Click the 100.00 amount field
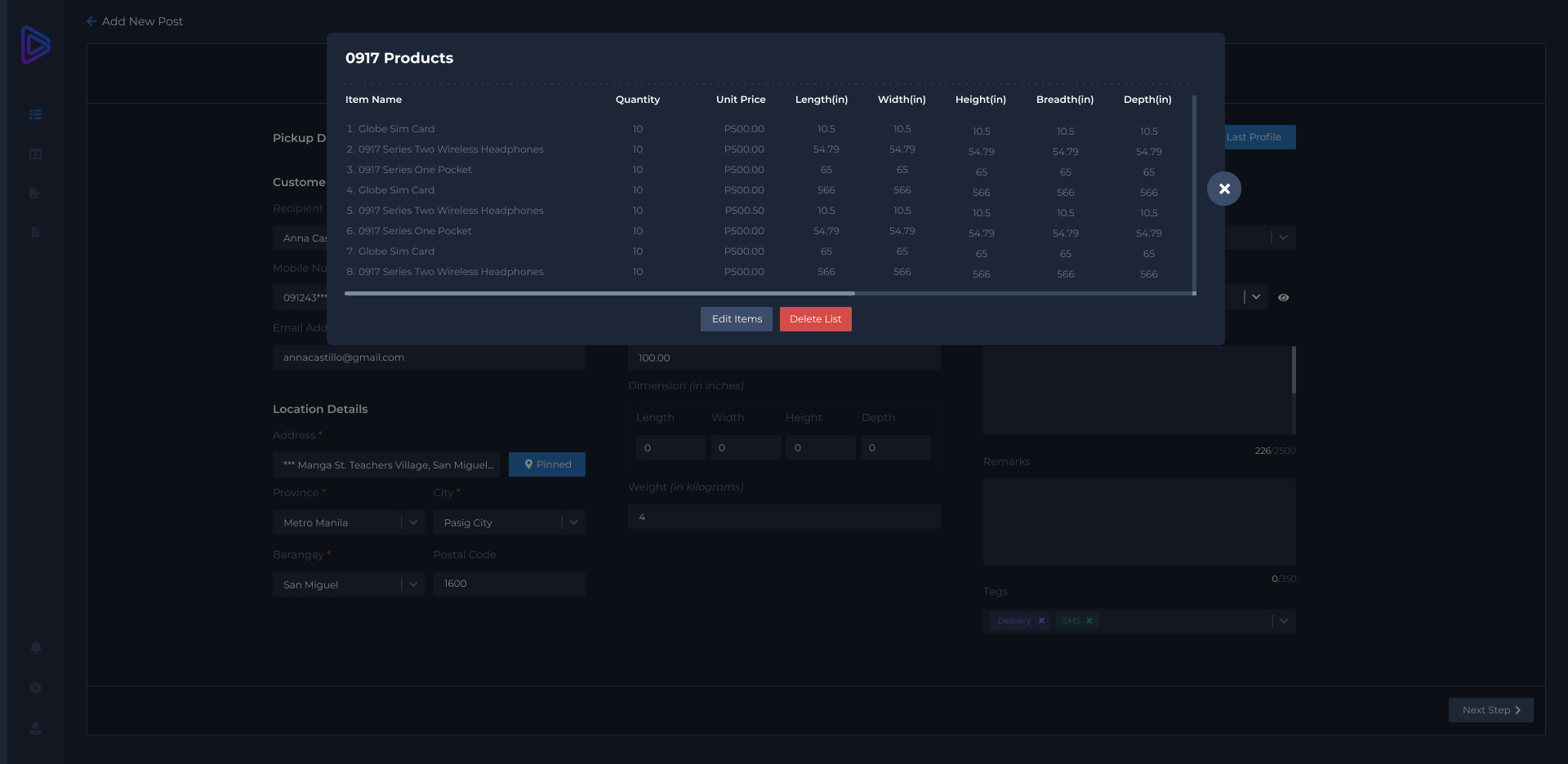The image size is (1568, 764). pyautogui.click(x=784, y=358)
